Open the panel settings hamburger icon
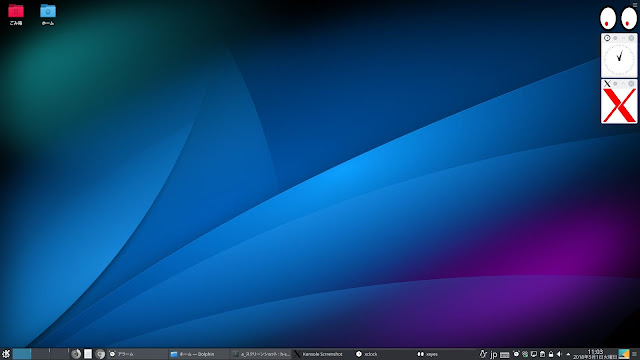 pyautogui.click(x=635, y=354)
